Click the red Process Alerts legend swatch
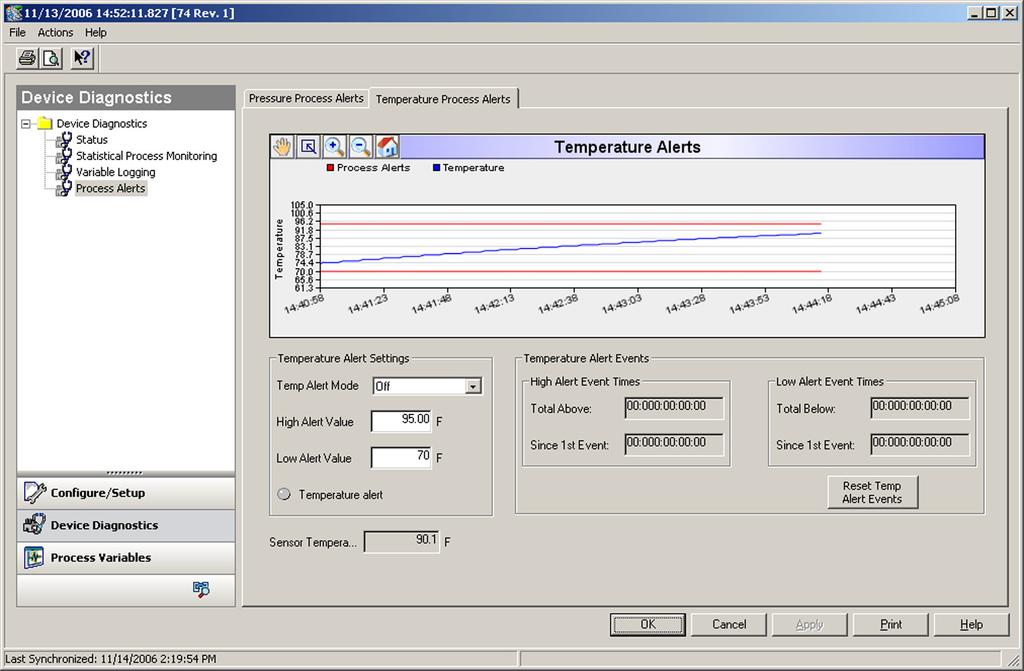This screenshot has height=671, width=1024. click(x=330, y=168)
